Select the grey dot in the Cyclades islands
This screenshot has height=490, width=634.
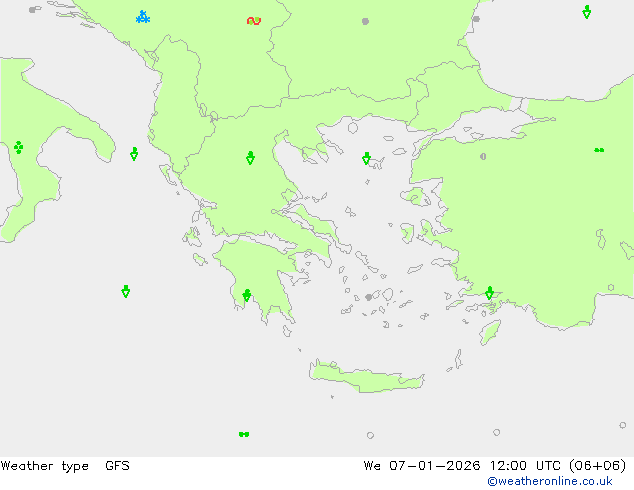pos(368,297)
